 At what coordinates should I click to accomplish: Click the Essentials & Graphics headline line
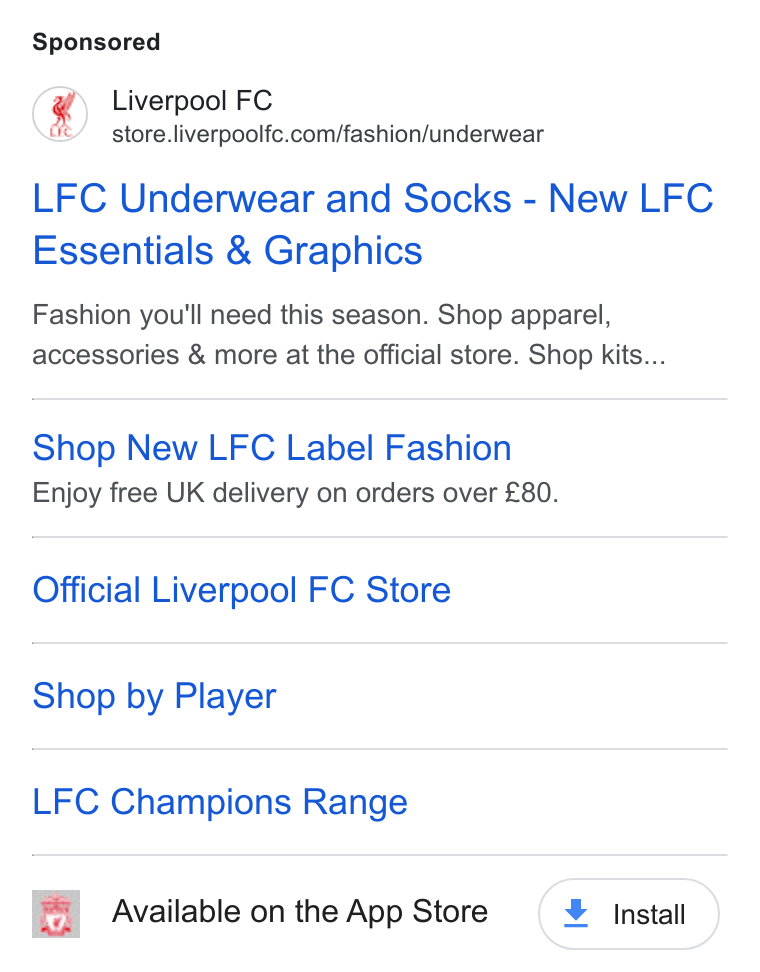pyautogui.click(x=228, y=250)
